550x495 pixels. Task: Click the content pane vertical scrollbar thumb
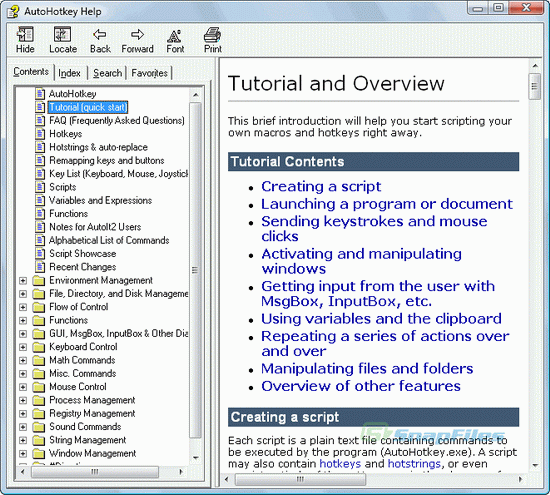point(534,86)
